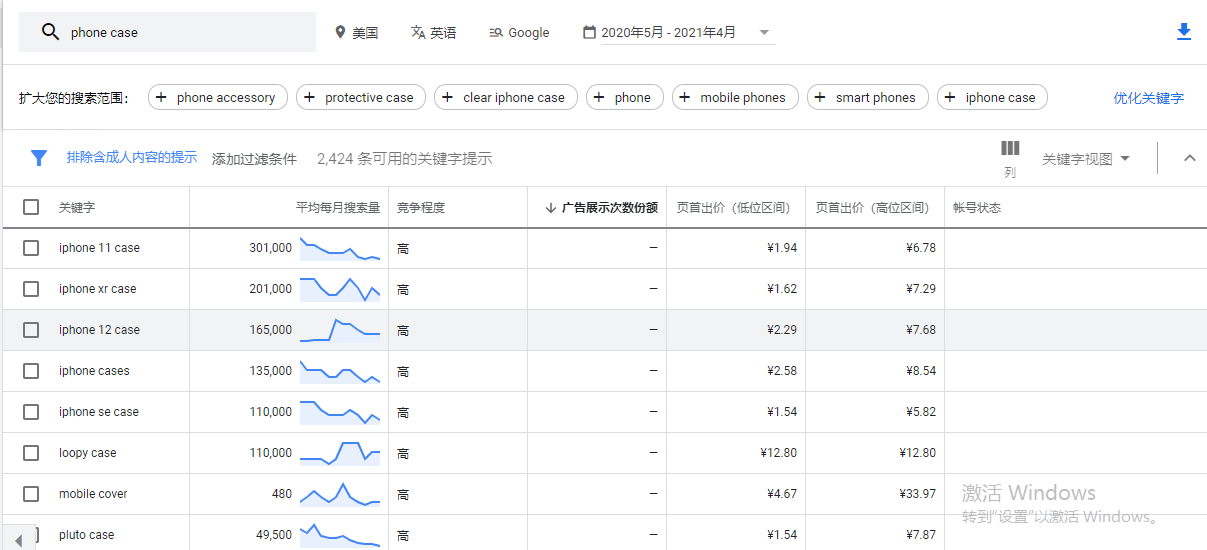Click the trend sparkline for iphone 11 case
This screenshot has height=550, width=1207.
coord(340,248)
